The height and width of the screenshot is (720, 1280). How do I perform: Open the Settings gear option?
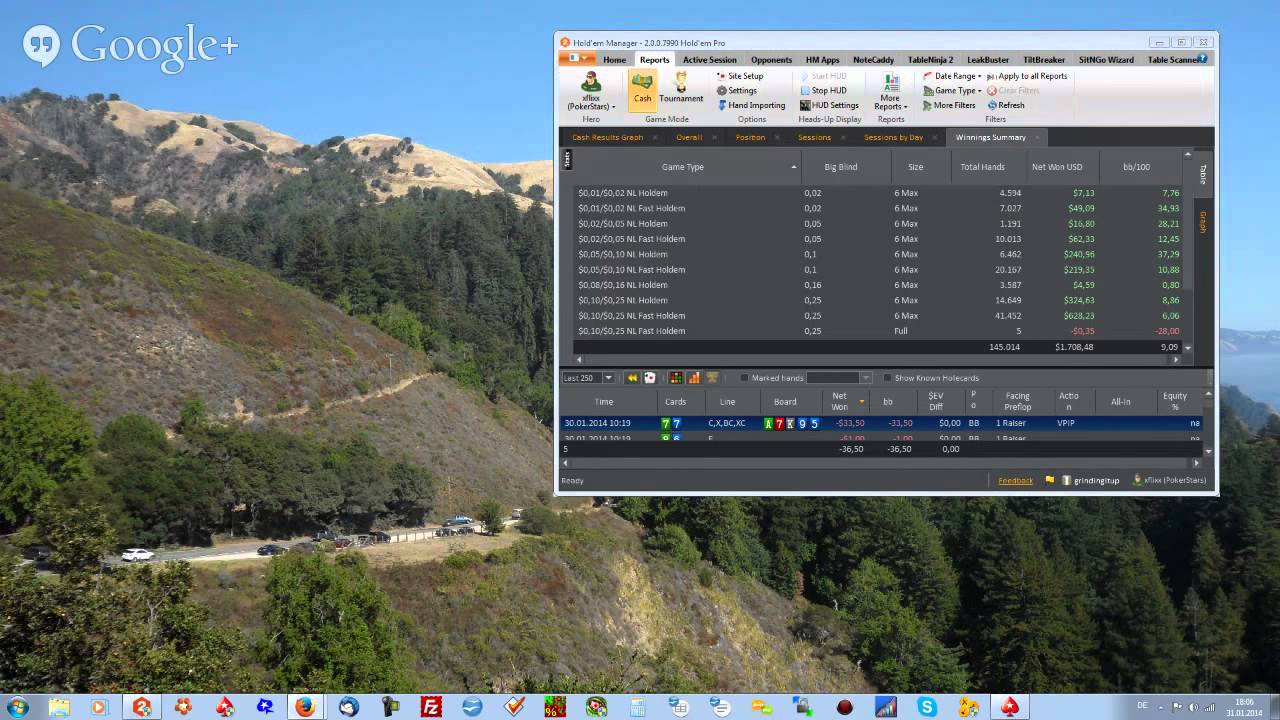[x=736, y=91]
